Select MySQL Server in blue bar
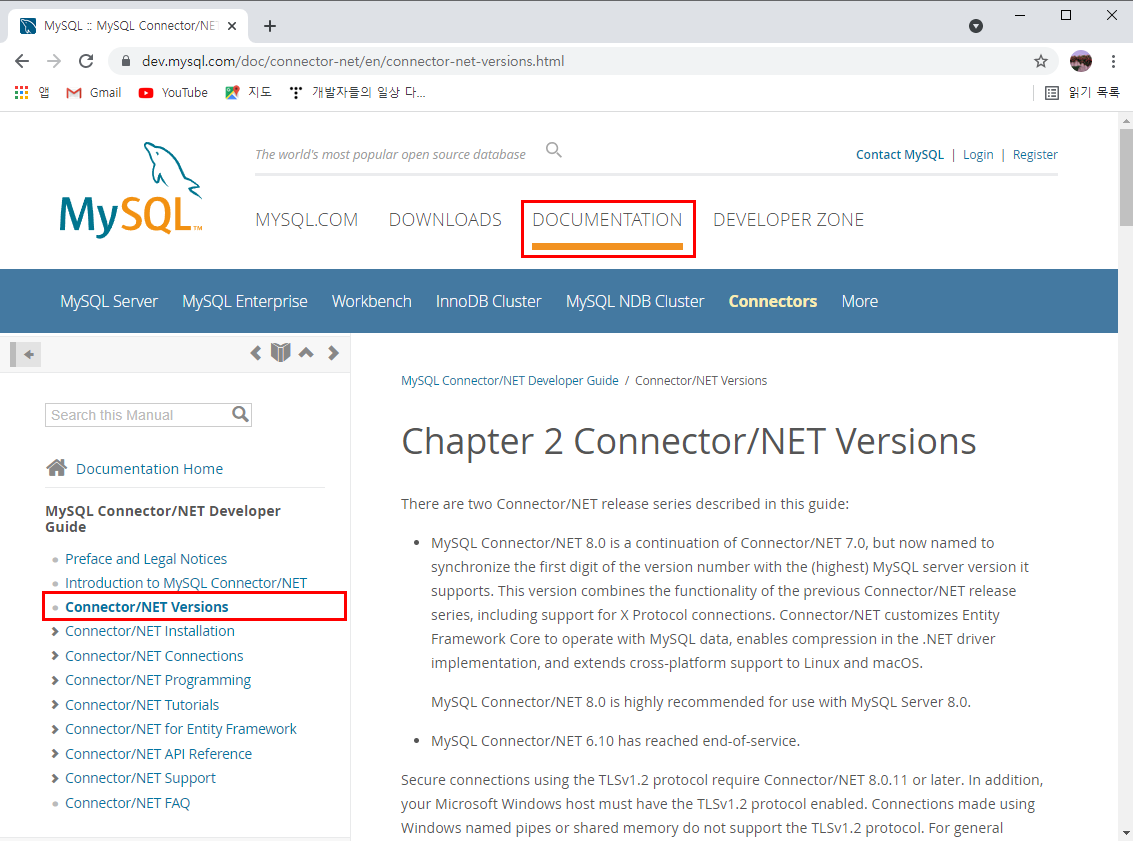This screenshot has width=1133, height=841. 109,301
